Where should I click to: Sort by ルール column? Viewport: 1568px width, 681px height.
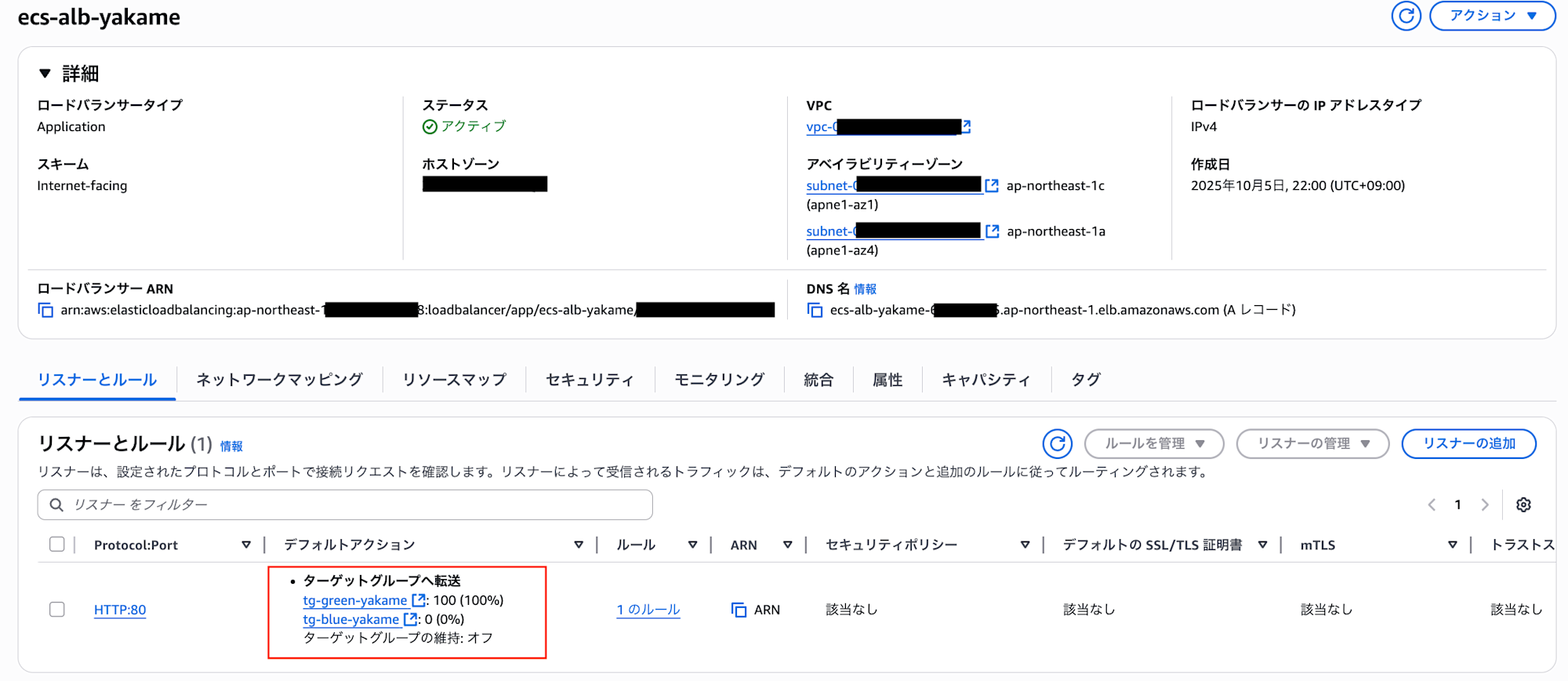pyautogui.click(x=693, y=545)
